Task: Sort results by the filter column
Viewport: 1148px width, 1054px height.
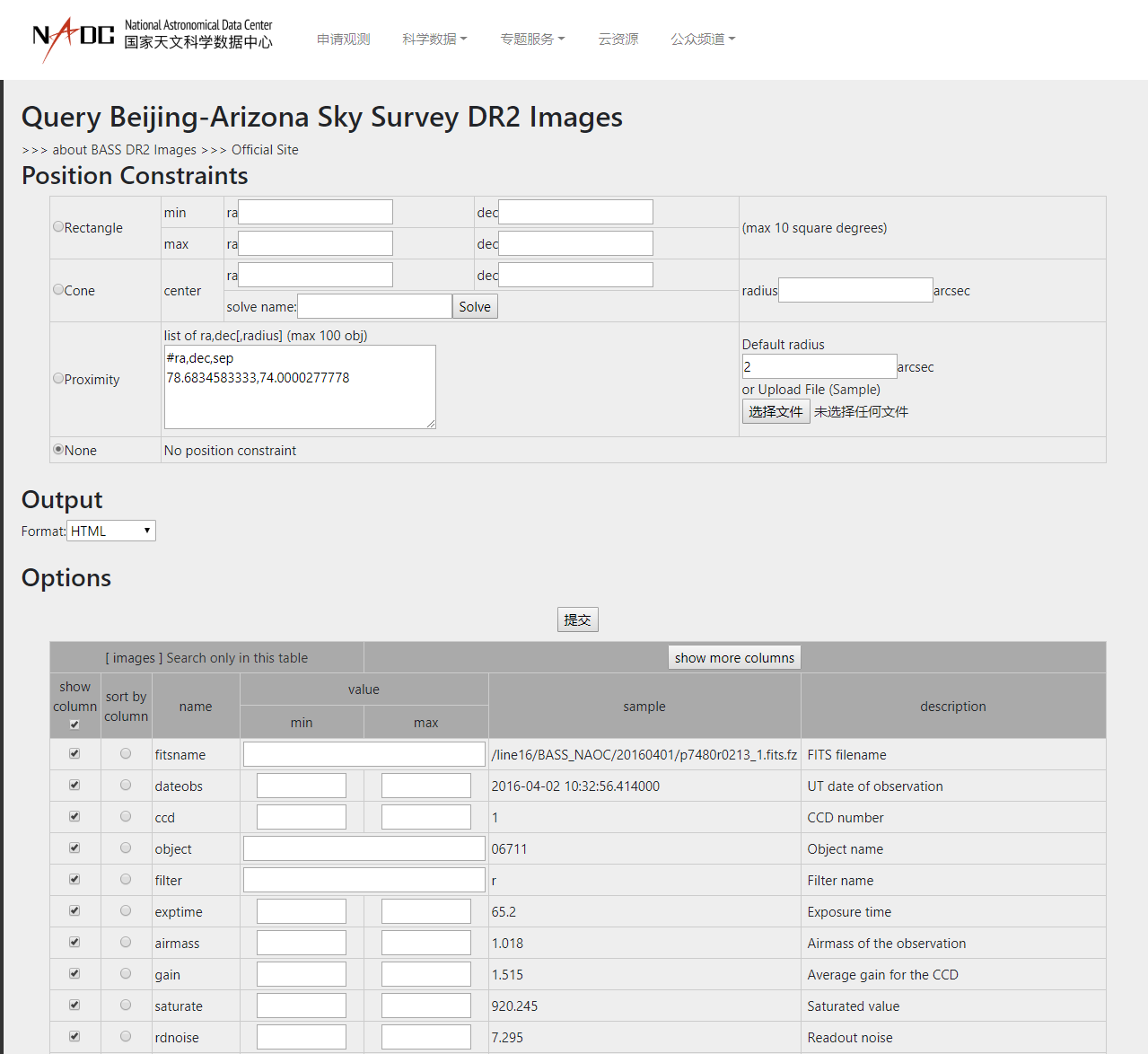Action: [126, 880]
